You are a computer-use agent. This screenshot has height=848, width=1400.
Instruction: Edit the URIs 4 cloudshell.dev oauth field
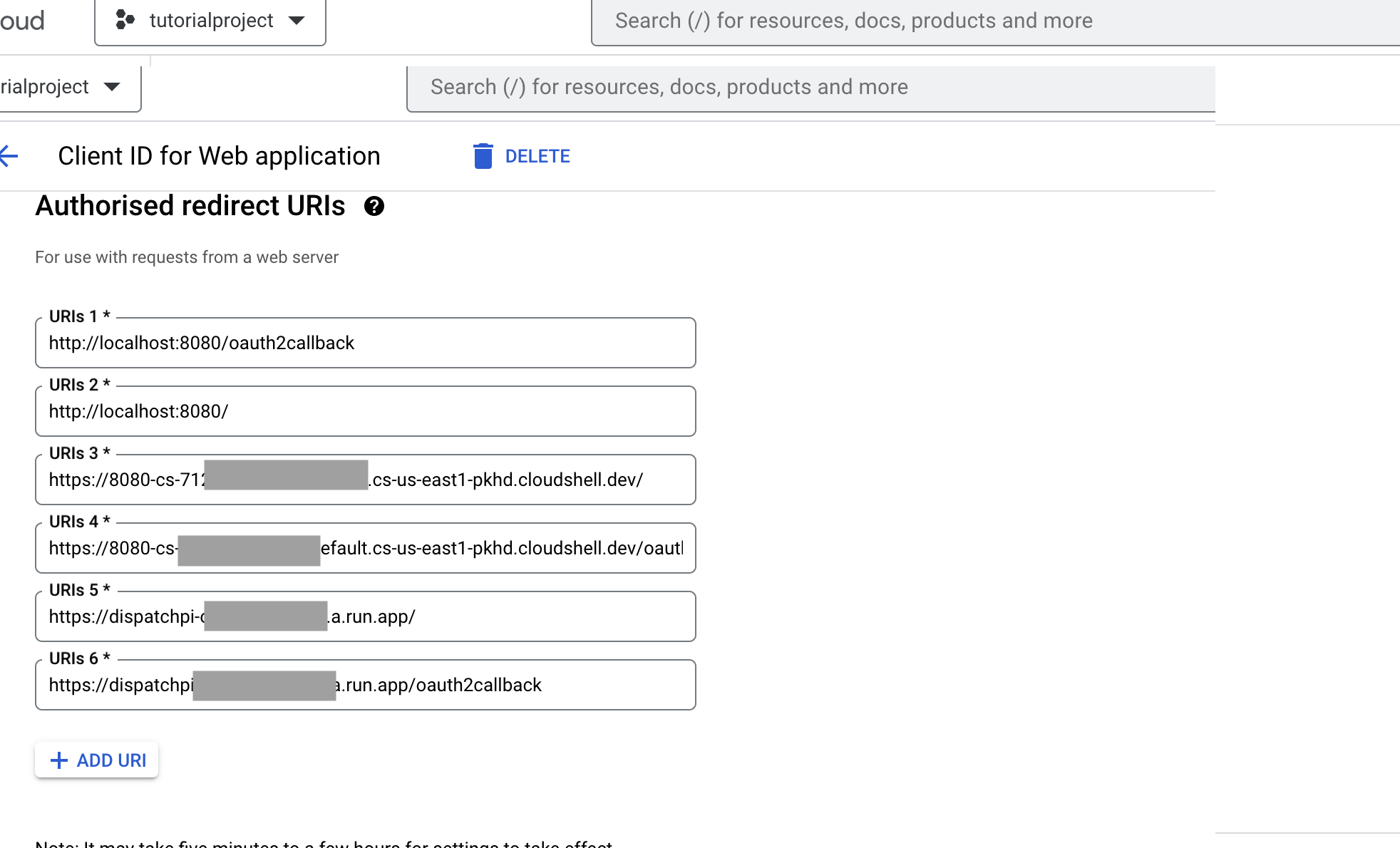pyautogui.click(x=366, y=548)
